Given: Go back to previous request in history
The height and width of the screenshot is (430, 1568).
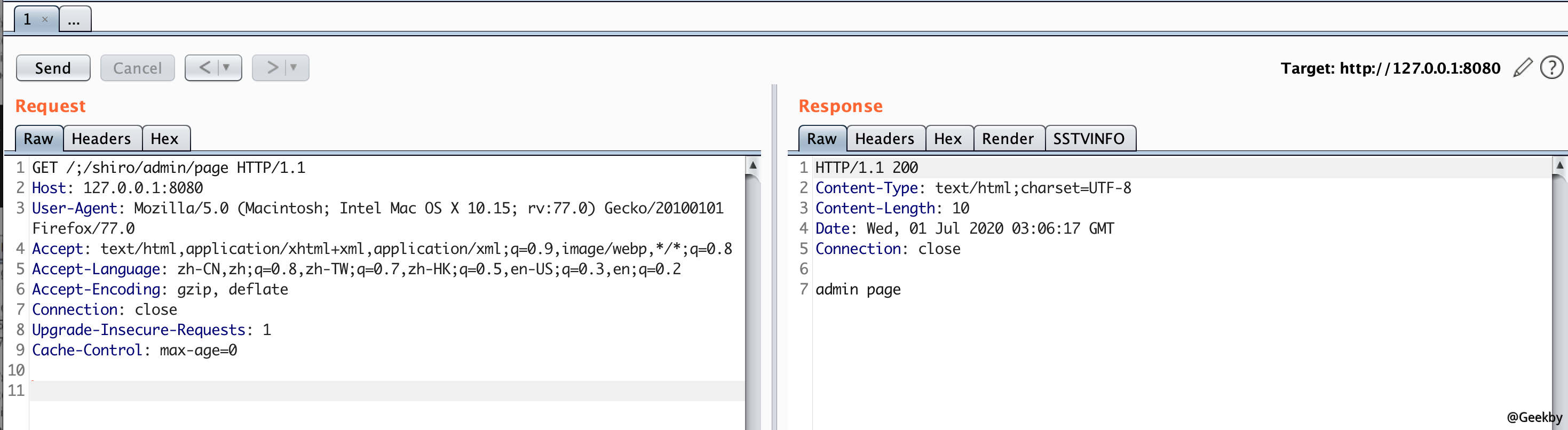Looking at the screenshot, I should coord(204,68).
